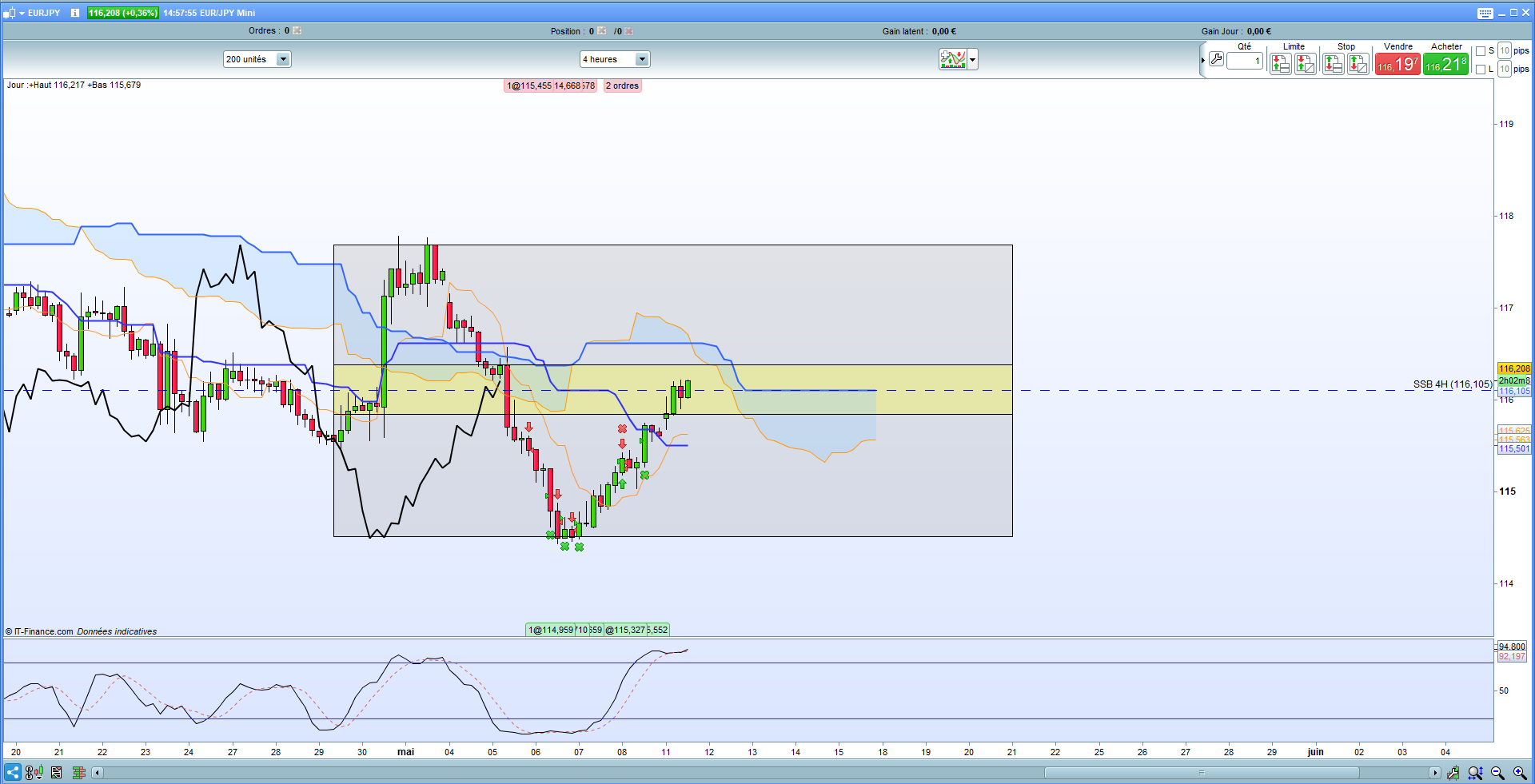The width and height of the screenshot is (1535, 784).
Task: Tick the L limit pips checkbox
Action: click(1481, 70)
